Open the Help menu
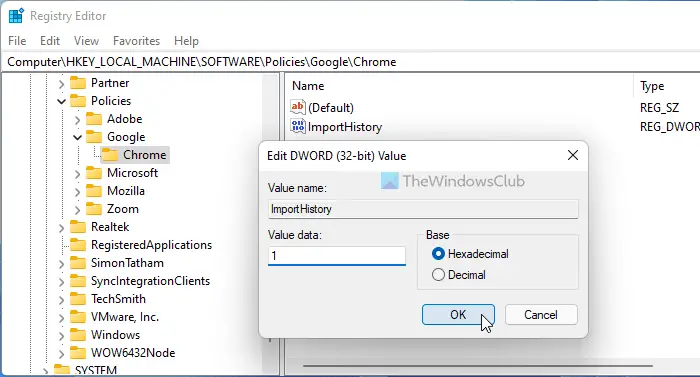The image size is (700, 377). tap(186, 41)
